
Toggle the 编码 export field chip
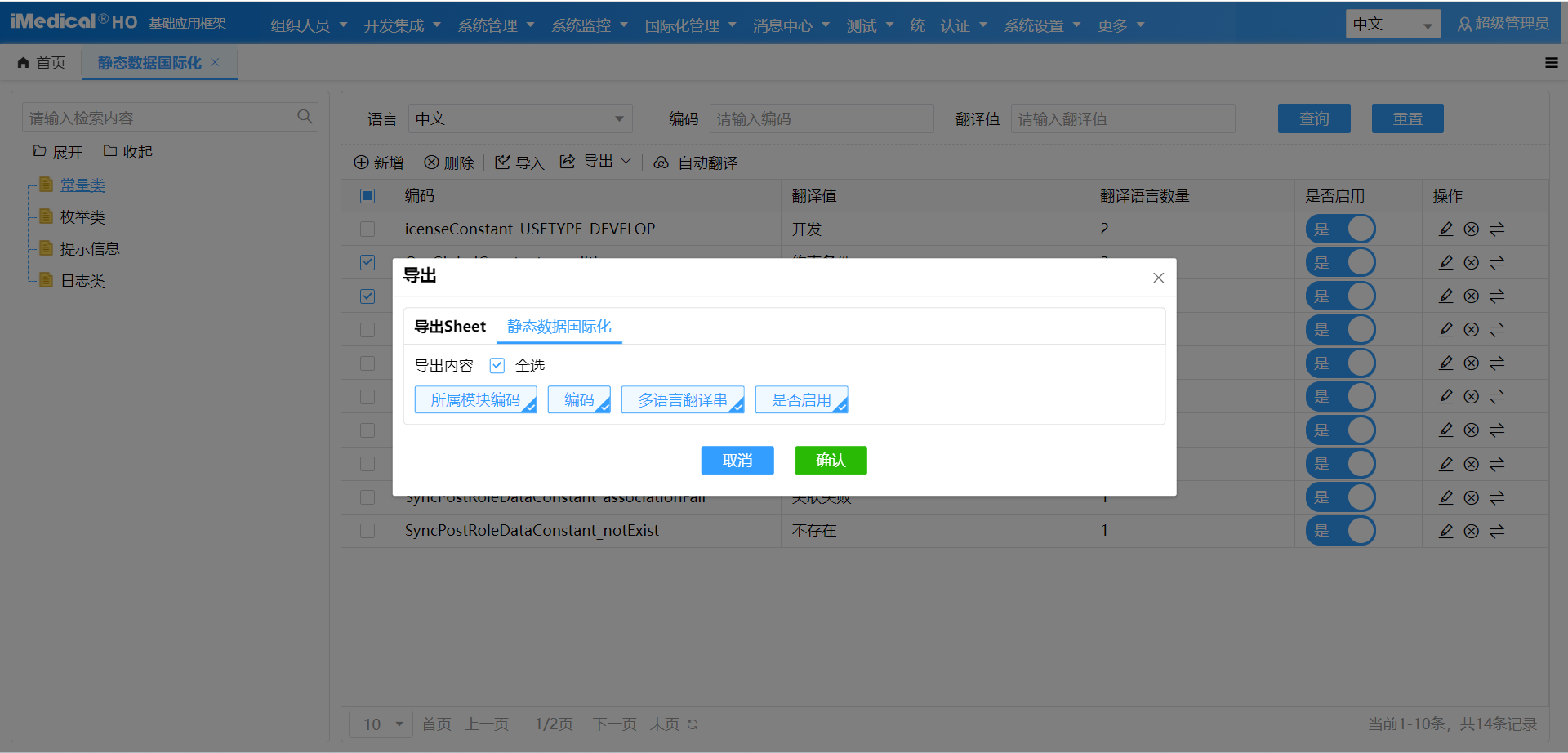(579, 399)
